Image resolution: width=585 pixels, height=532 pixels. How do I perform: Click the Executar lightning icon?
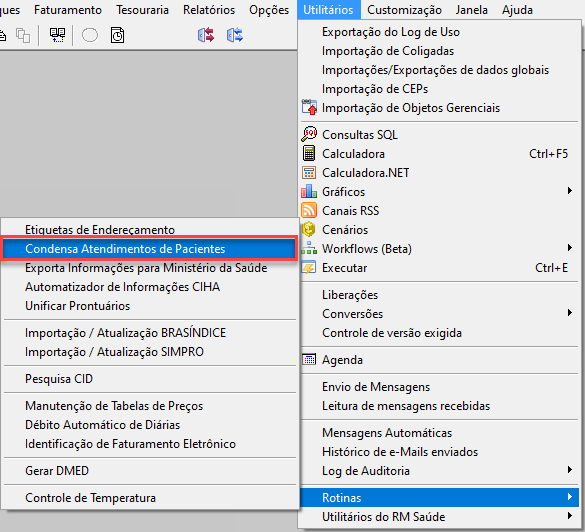point(309,267)
